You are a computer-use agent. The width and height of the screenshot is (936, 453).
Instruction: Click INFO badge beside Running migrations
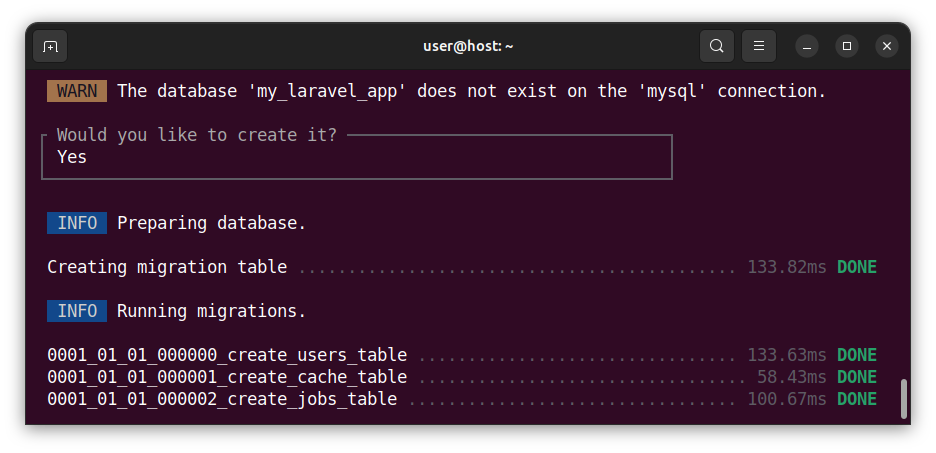click(x=77, y=311)
